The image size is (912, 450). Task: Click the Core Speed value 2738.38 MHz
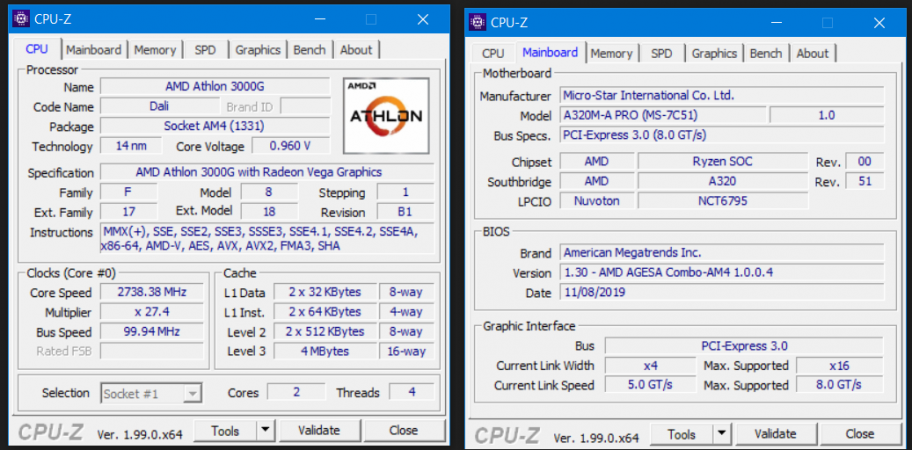(152, 292)
